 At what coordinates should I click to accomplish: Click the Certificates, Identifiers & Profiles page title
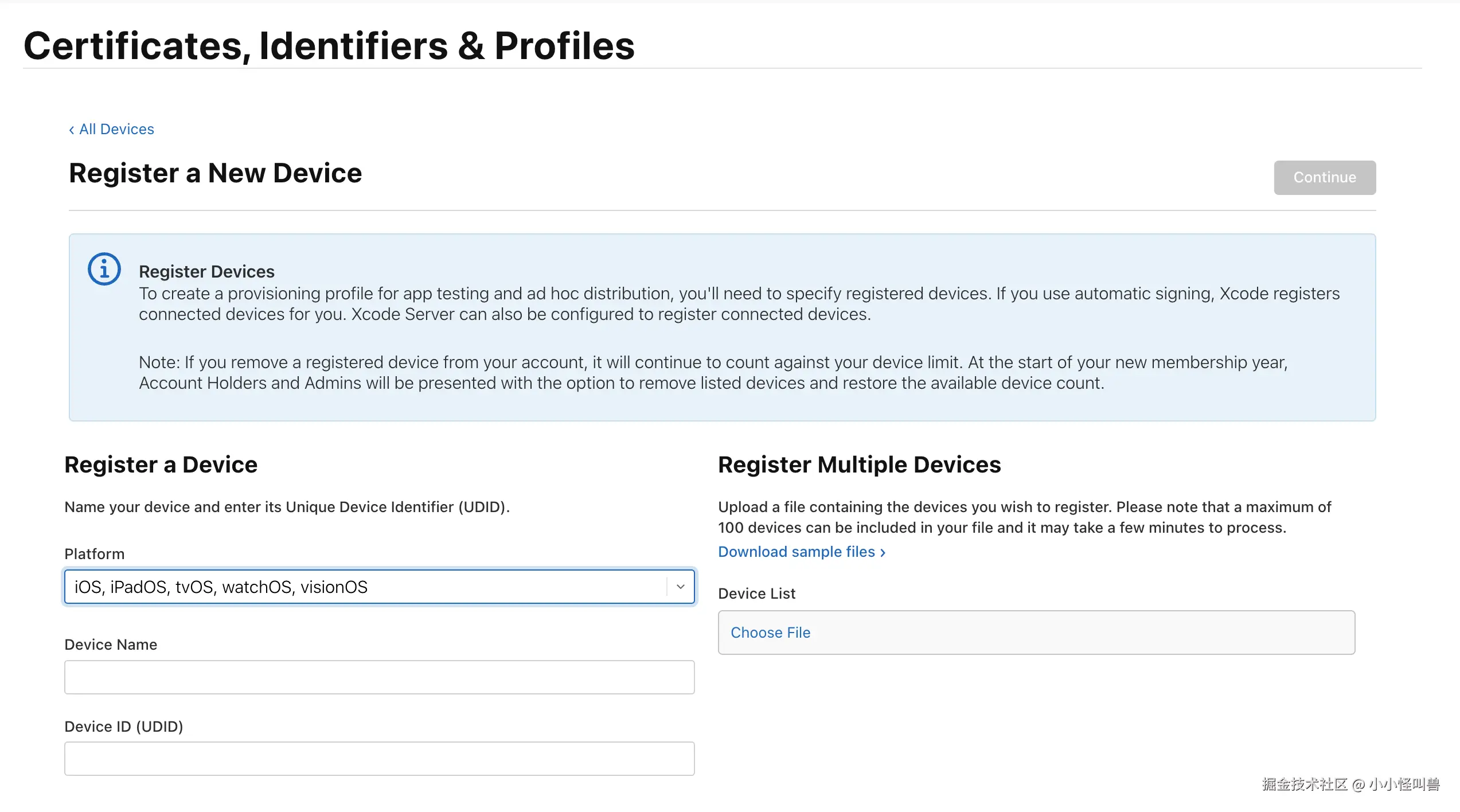coord(329,46)
